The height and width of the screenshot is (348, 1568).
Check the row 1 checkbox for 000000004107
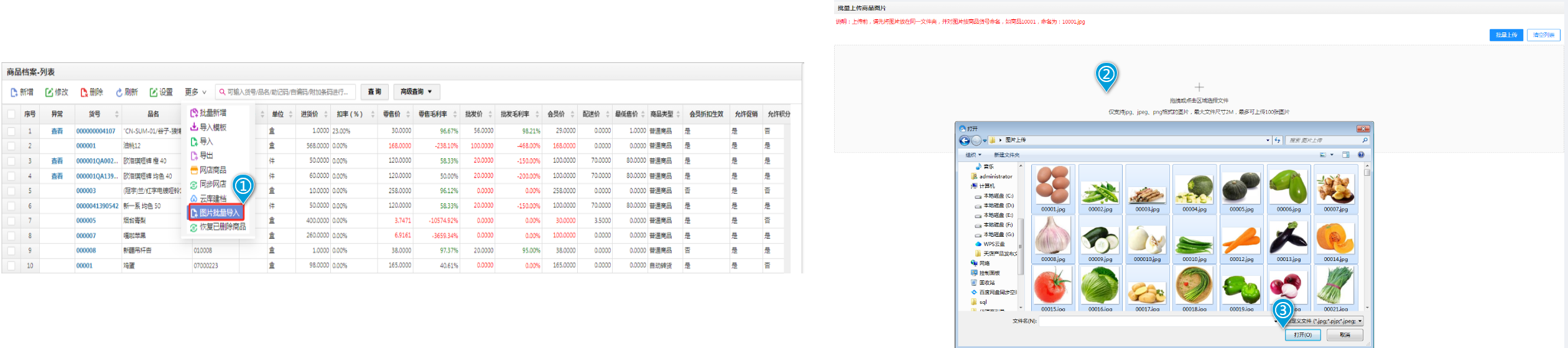click(x=11, y=131)
